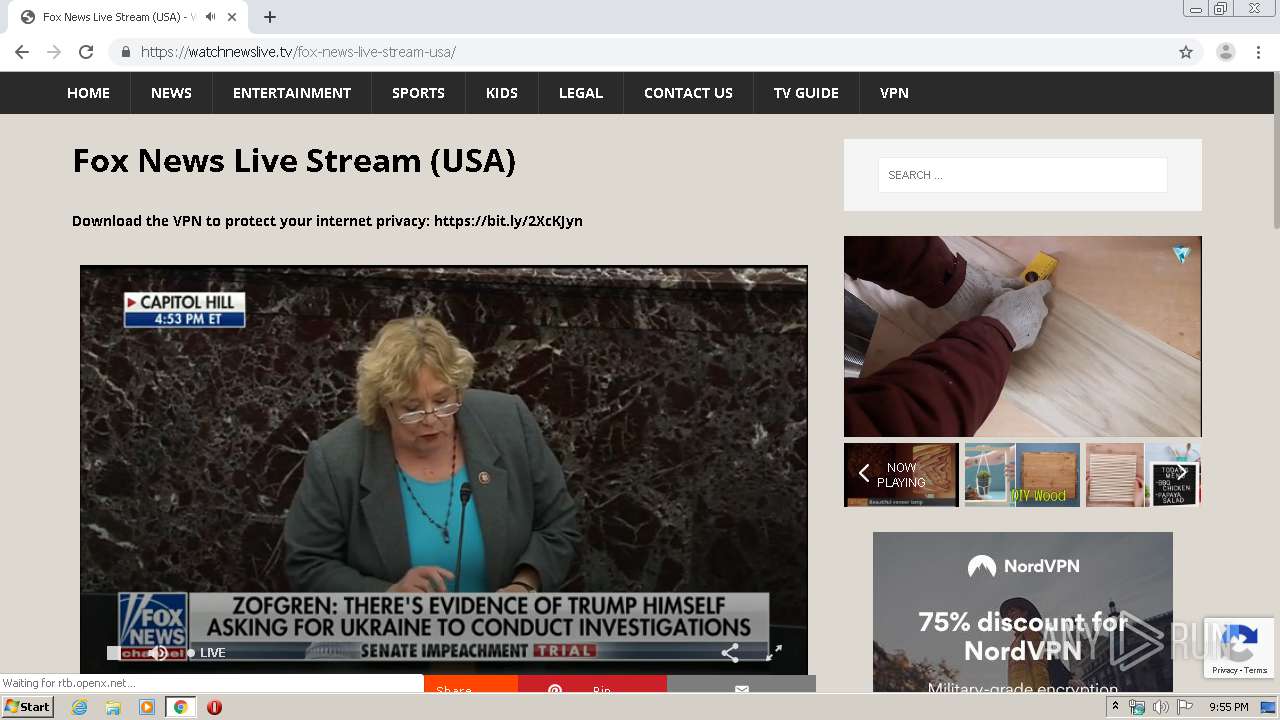Viewport: 1280px width, 720px height.
Task: Open the KIDS menu item
Action: pos(502,93)
